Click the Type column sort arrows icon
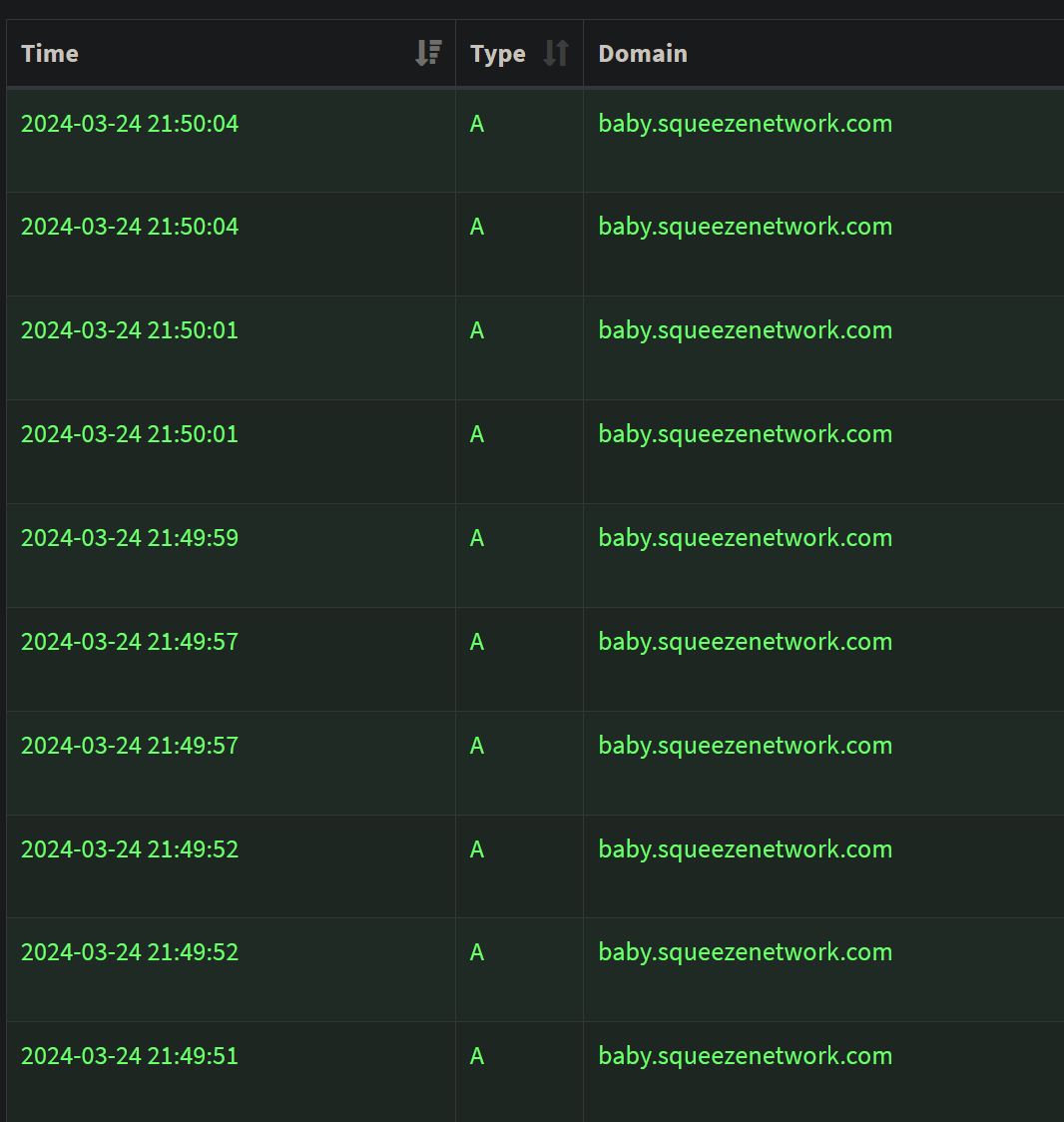 556,53
